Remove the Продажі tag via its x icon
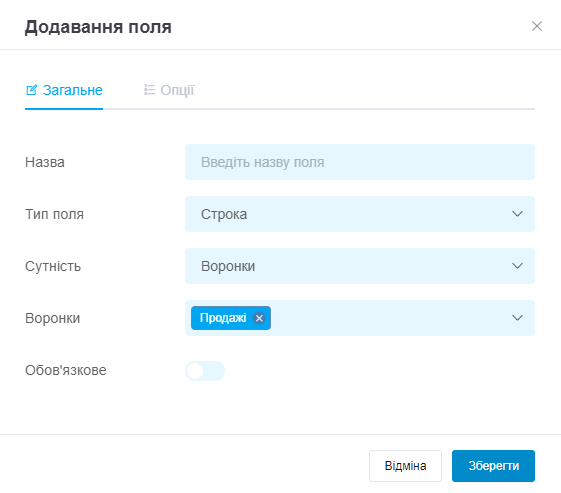561x493 pixels. (259, 318)
